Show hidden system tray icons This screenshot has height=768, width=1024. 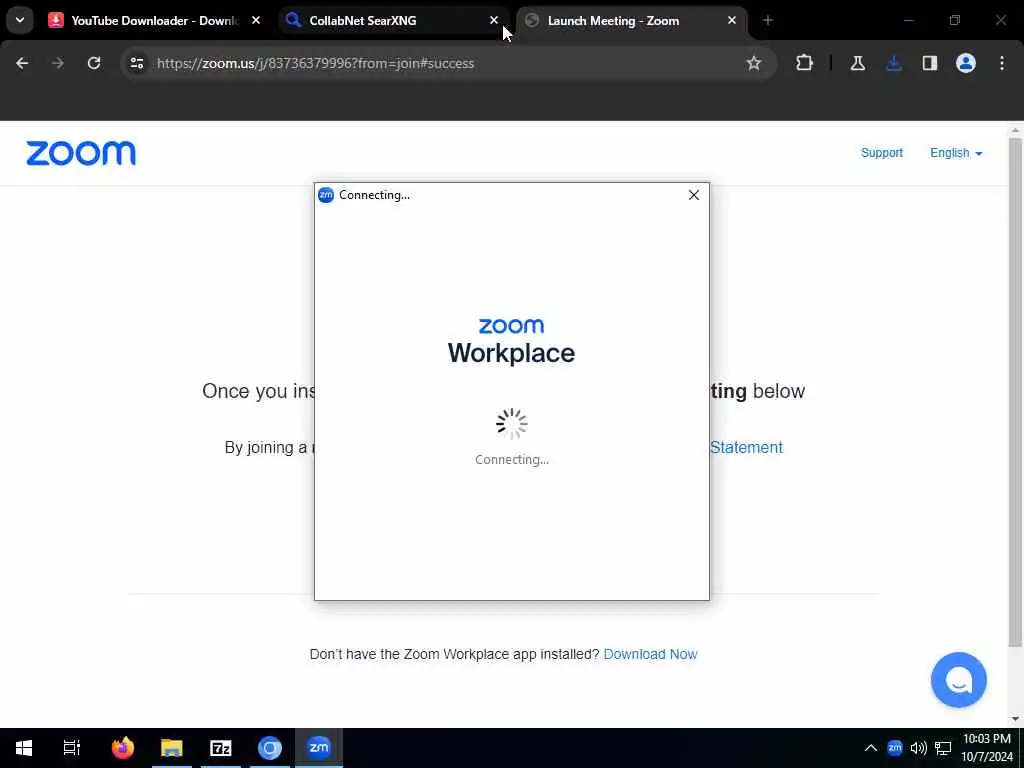[x=871, y=748]
